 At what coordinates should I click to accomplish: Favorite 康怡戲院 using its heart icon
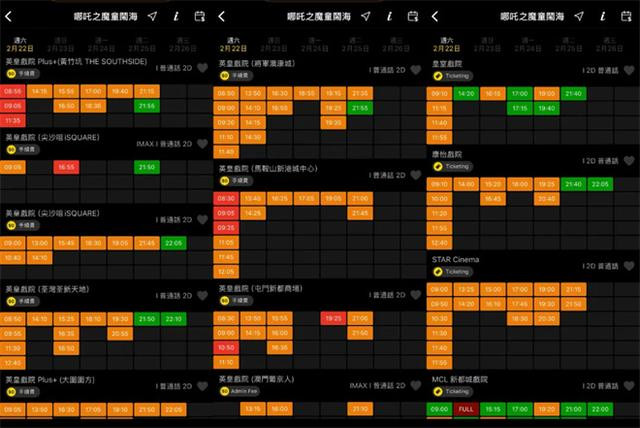coord(629,161)
